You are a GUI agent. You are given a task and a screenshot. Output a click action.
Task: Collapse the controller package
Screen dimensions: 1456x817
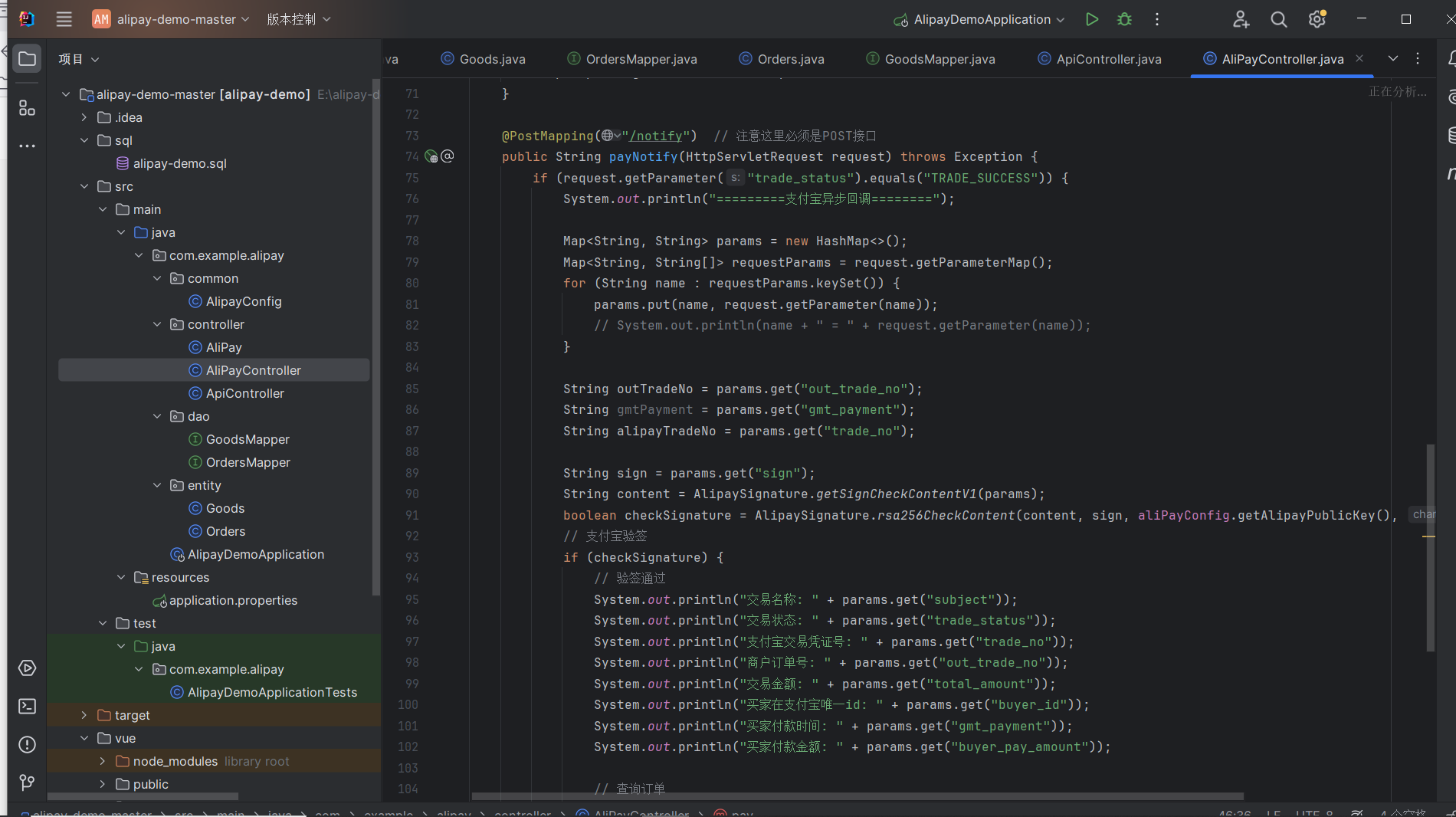point(157,324)
